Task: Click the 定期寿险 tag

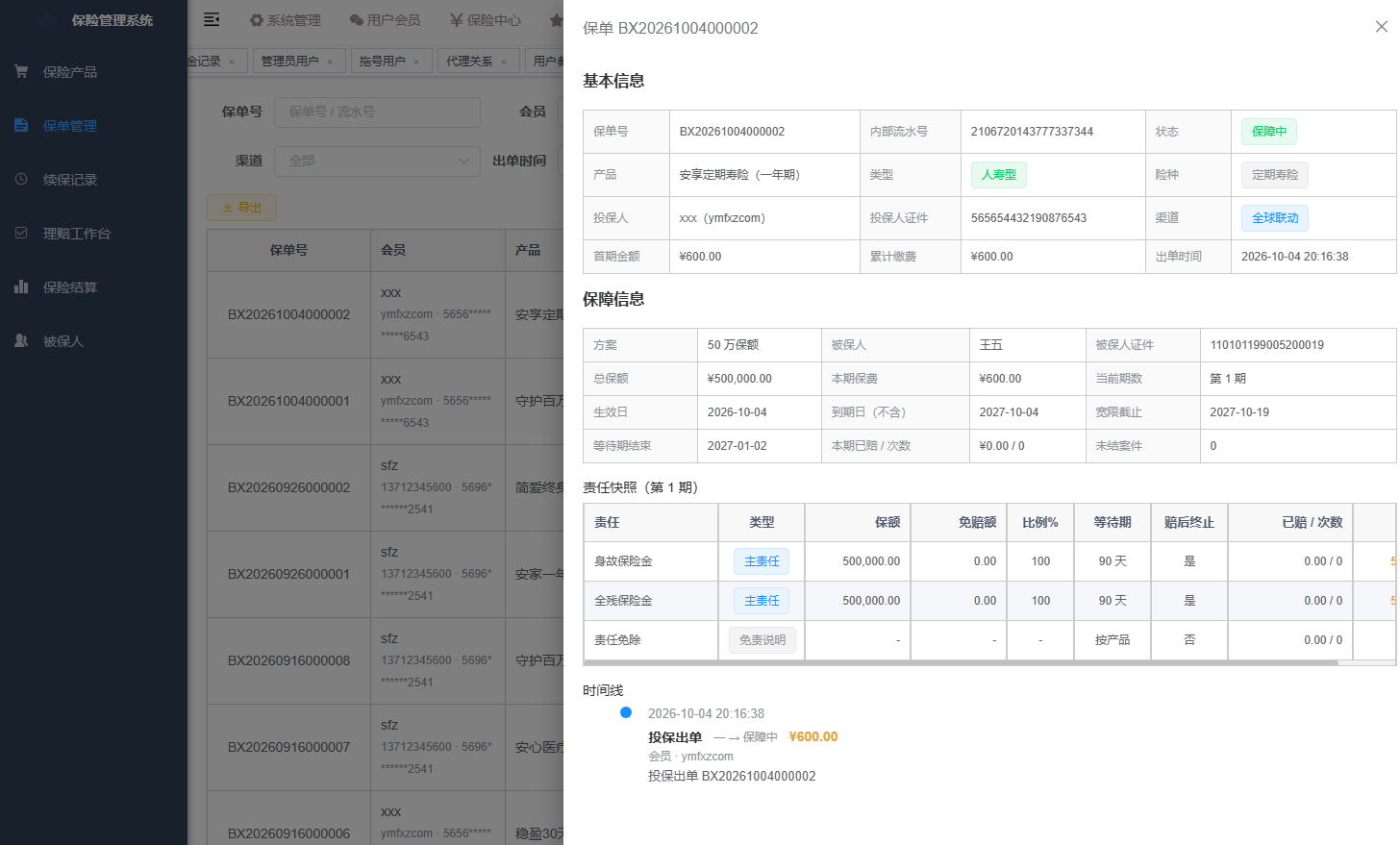Action: tap(1275, 175)
